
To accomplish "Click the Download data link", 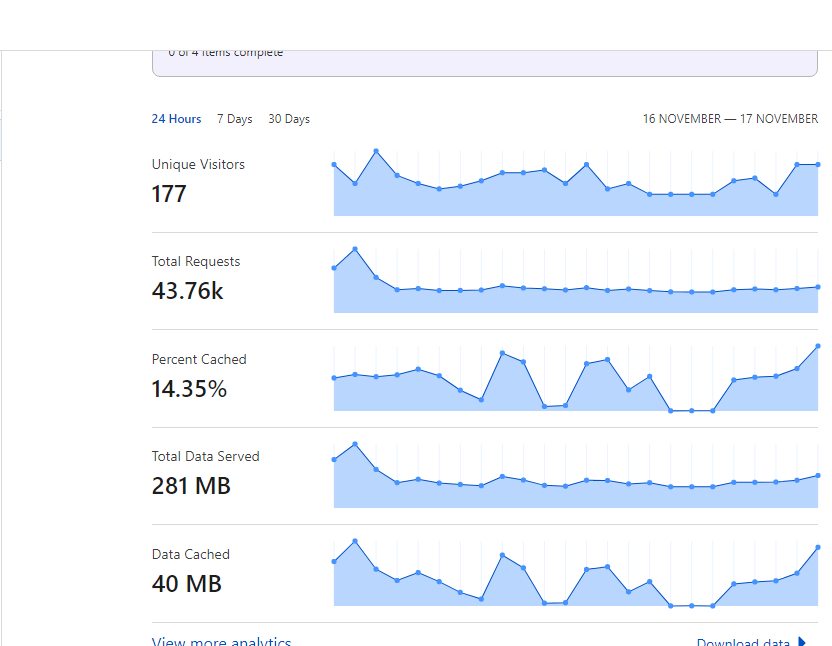I will tap(743, 641).
